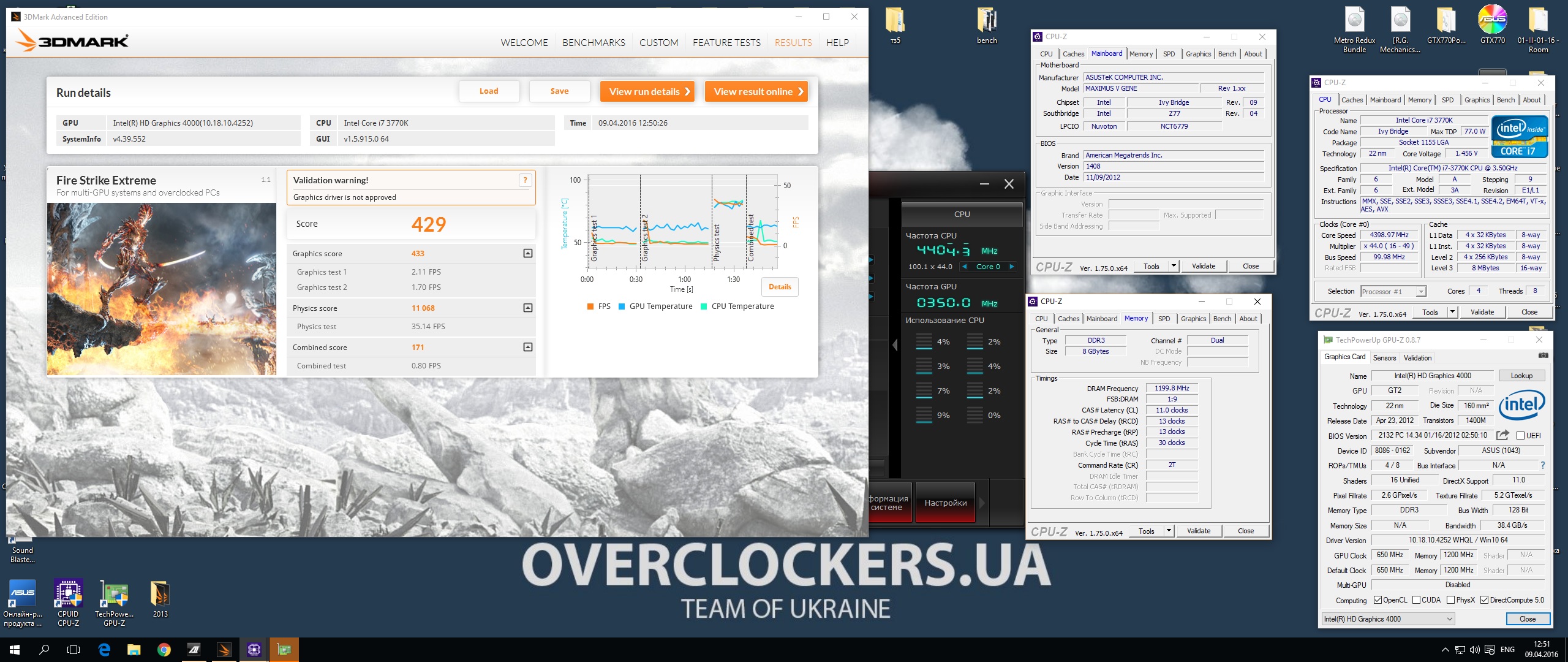The height and width of the screenshot is (662, 1568).
Task: Collapse the Physics score section
Action: click(x=527, y=308)
